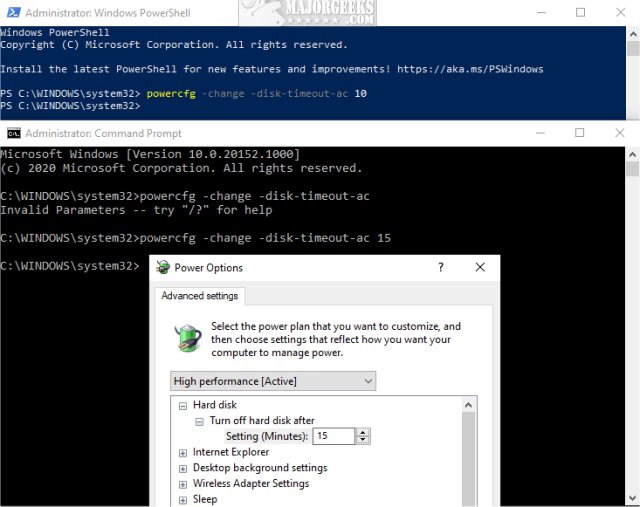The width and height of the screenshot is (640, 507).
Task: Click the Power Options title text
Action: (x=209, y=267)
